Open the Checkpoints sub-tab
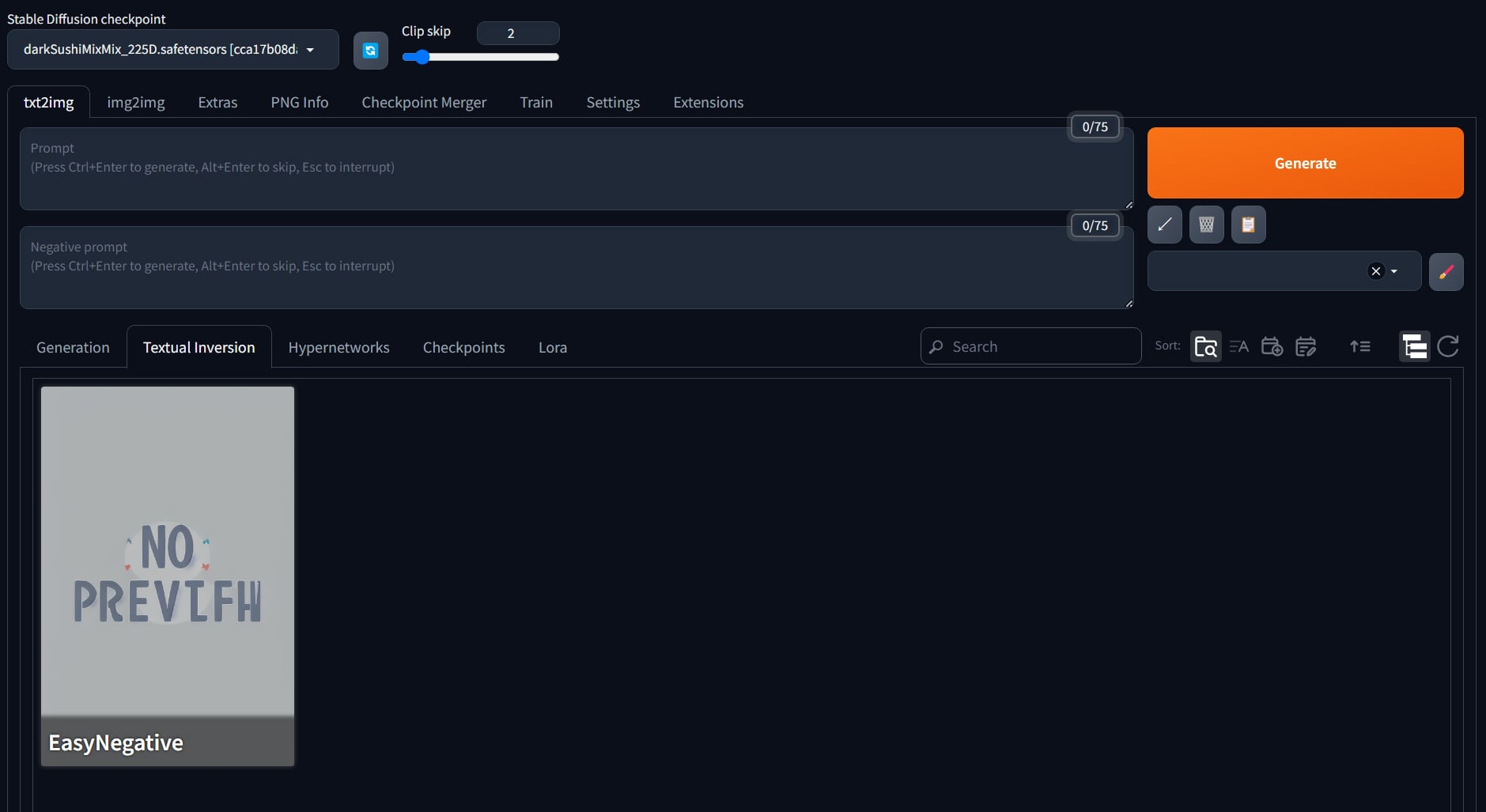Image resolution: width=1486 pixels, height=812 pixels. [x=464, y=347]
